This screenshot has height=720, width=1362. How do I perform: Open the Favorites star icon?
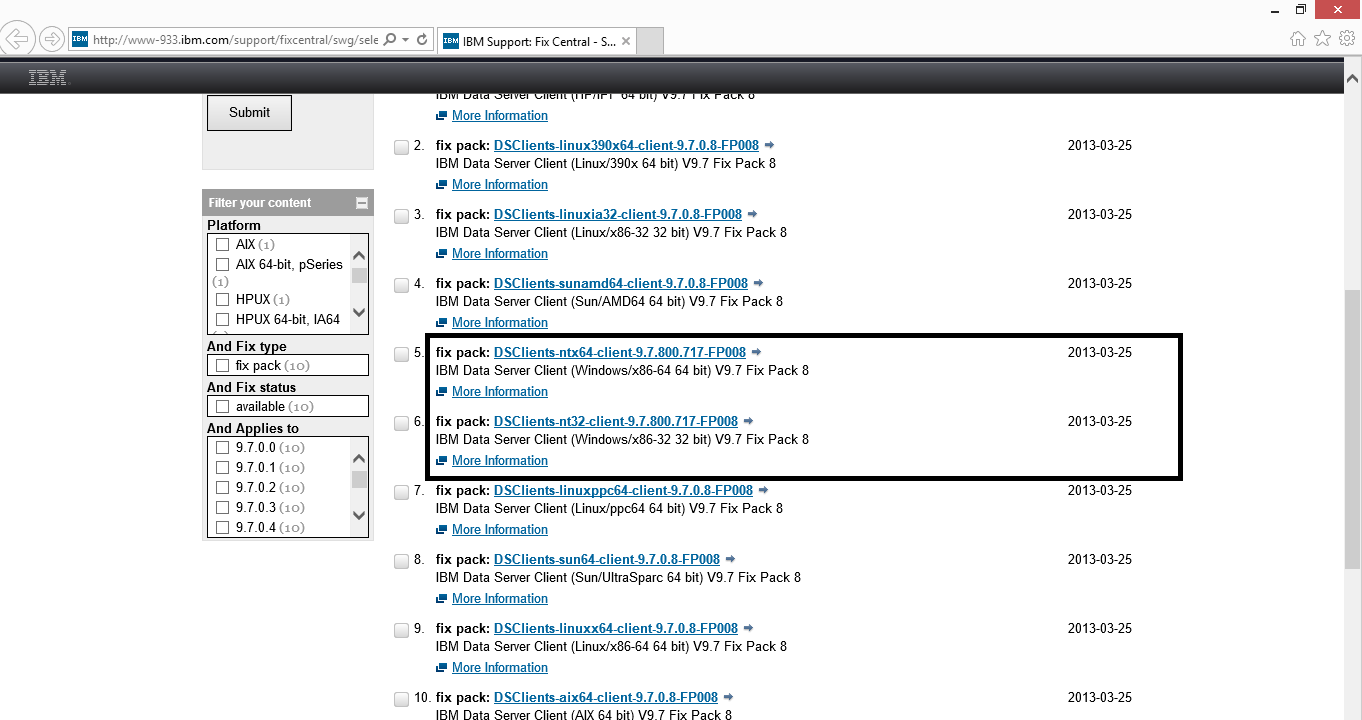1322,39
